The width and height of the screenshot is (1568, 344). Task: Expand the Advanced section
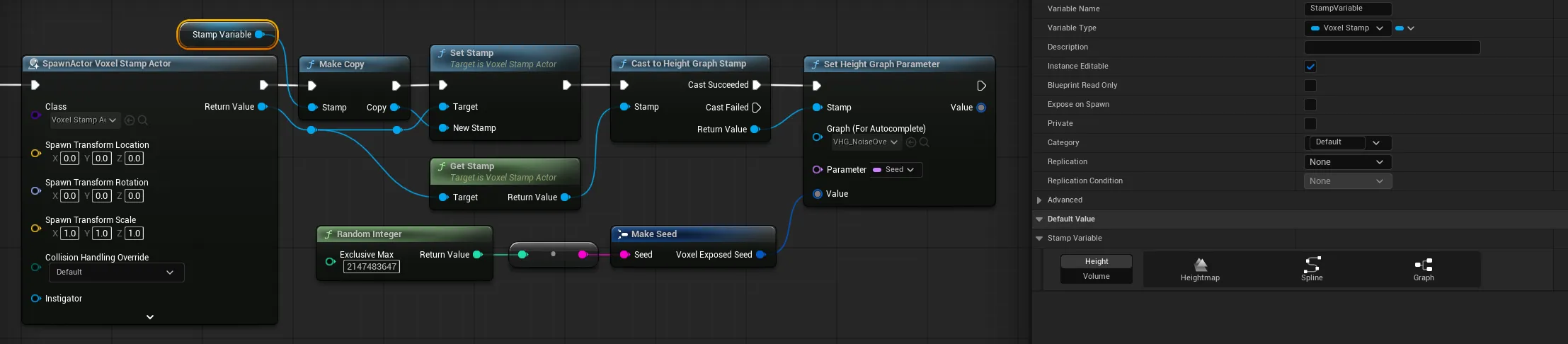click(1039, 200)
